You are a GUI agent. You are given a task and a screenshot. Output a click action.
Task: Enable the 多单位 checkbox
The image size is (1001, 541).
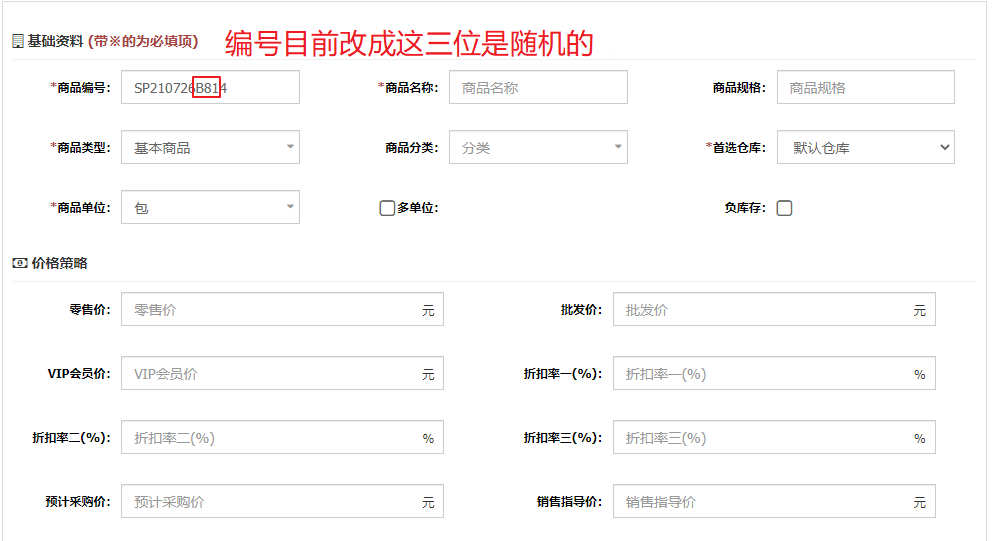pyautogui.click(x=387, y=208)
